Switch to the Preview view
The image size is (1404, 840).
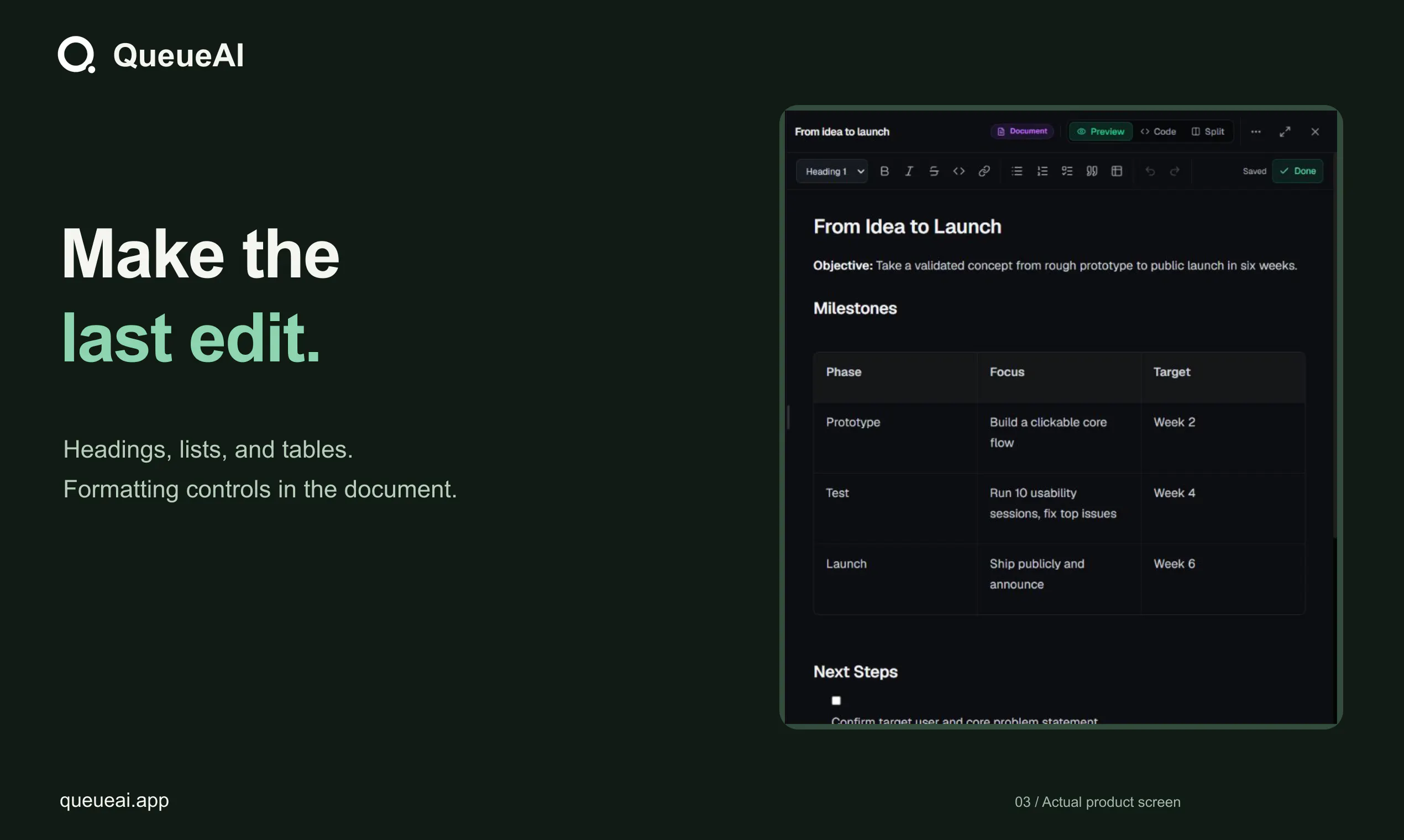(x=1101, y=132)
